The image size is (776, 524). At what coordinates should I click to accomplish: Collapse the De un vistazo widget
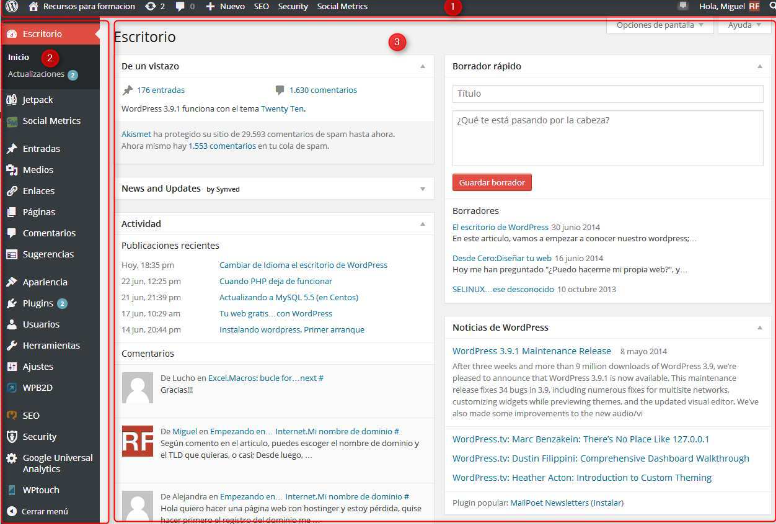pyautogui.click(x=423, y=66)
